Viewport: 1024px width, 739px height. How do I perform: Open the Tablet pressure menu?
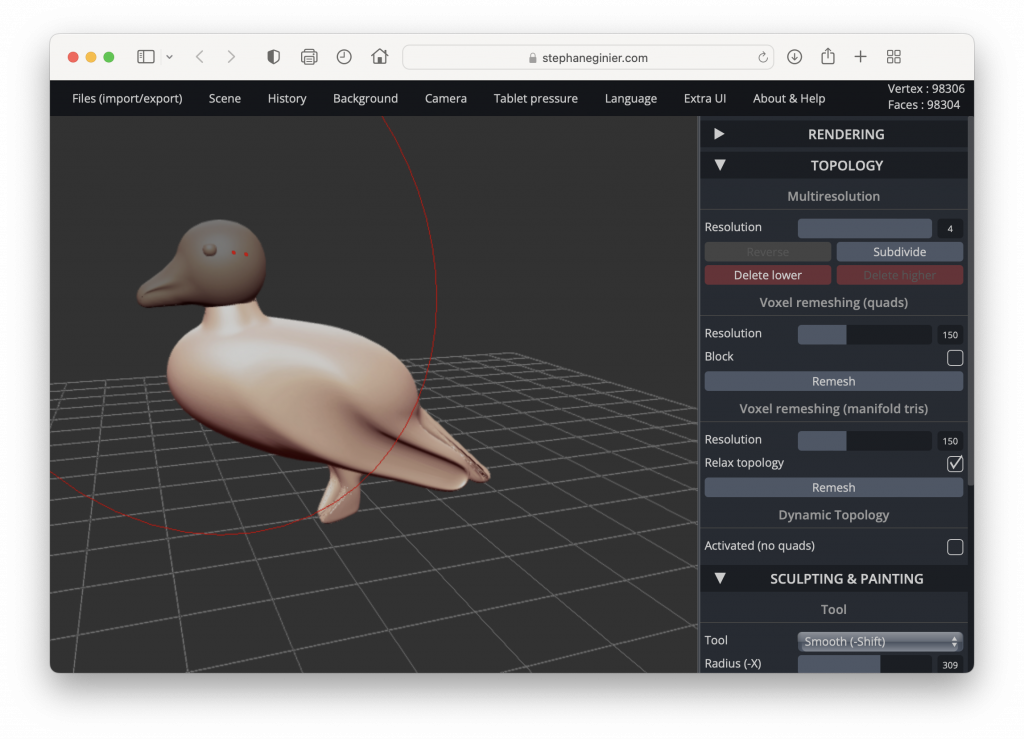pos(536,99)
